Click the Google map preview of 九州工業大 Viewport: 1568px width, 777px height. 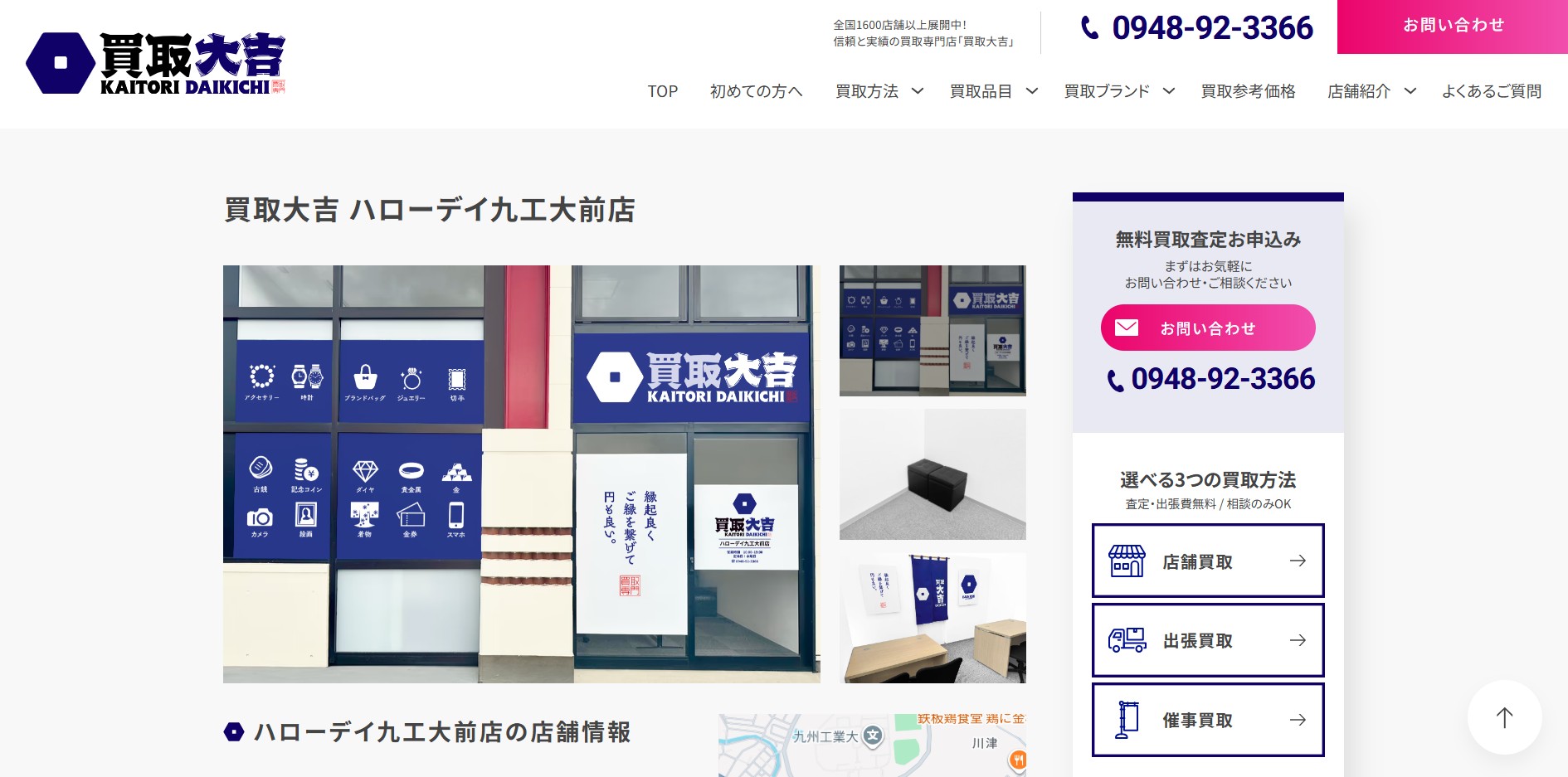[871, 745]
